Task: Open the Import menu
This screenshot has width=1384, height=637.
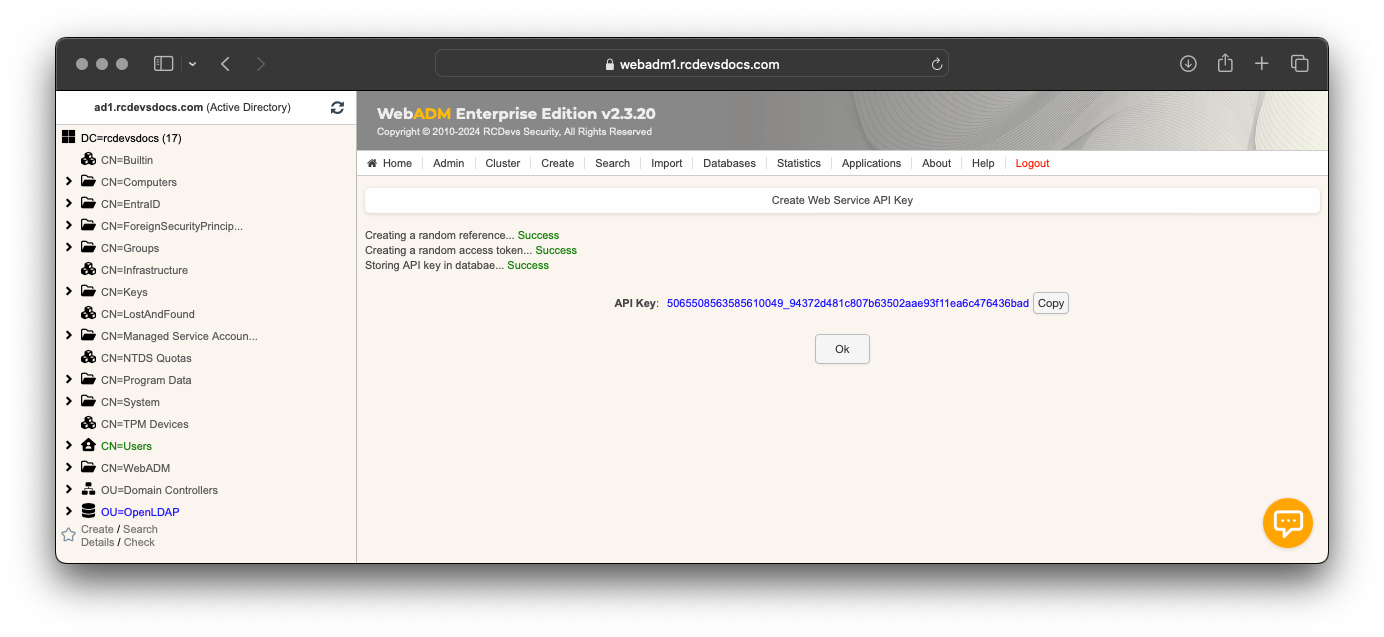Action: point(666,163)
